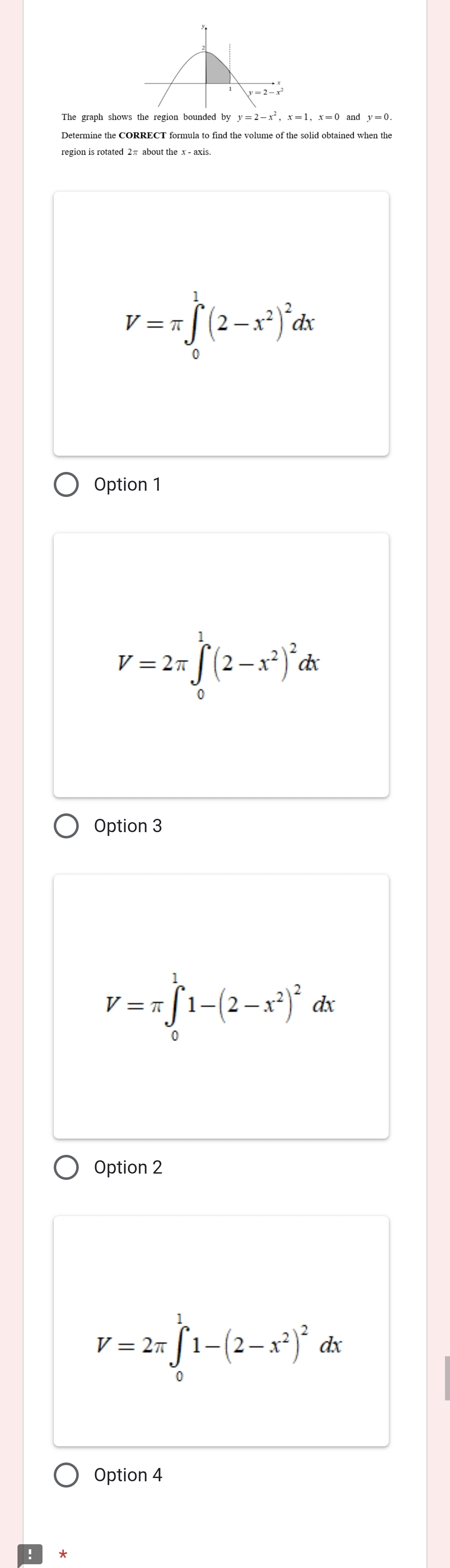This screenshot has width=450, height=1568.
Task: Click the 'Option 3' label text
Action: 128,826
